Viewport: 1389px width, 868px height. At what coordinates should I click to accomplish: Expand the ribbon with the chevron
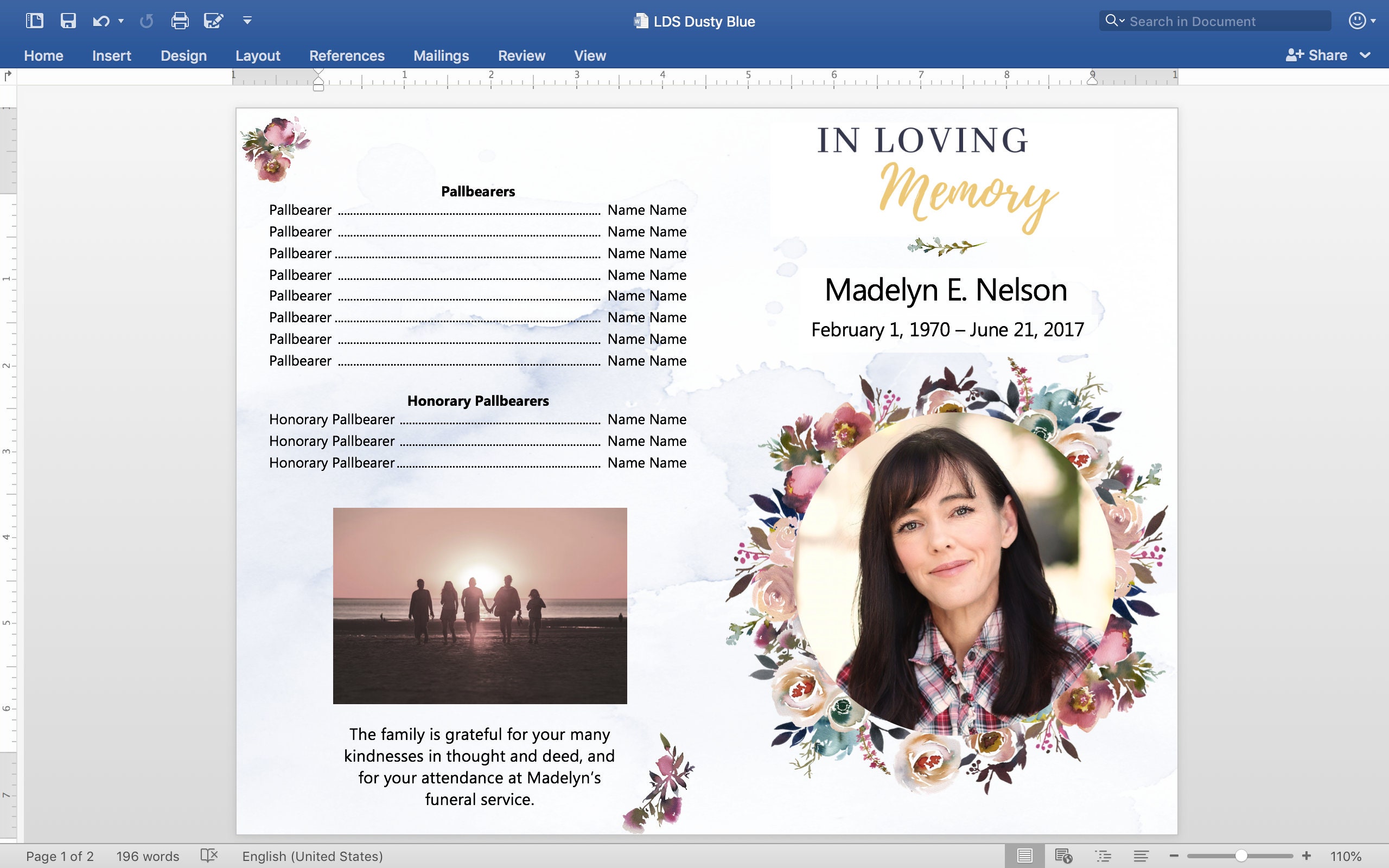[x=1366, y=55]
